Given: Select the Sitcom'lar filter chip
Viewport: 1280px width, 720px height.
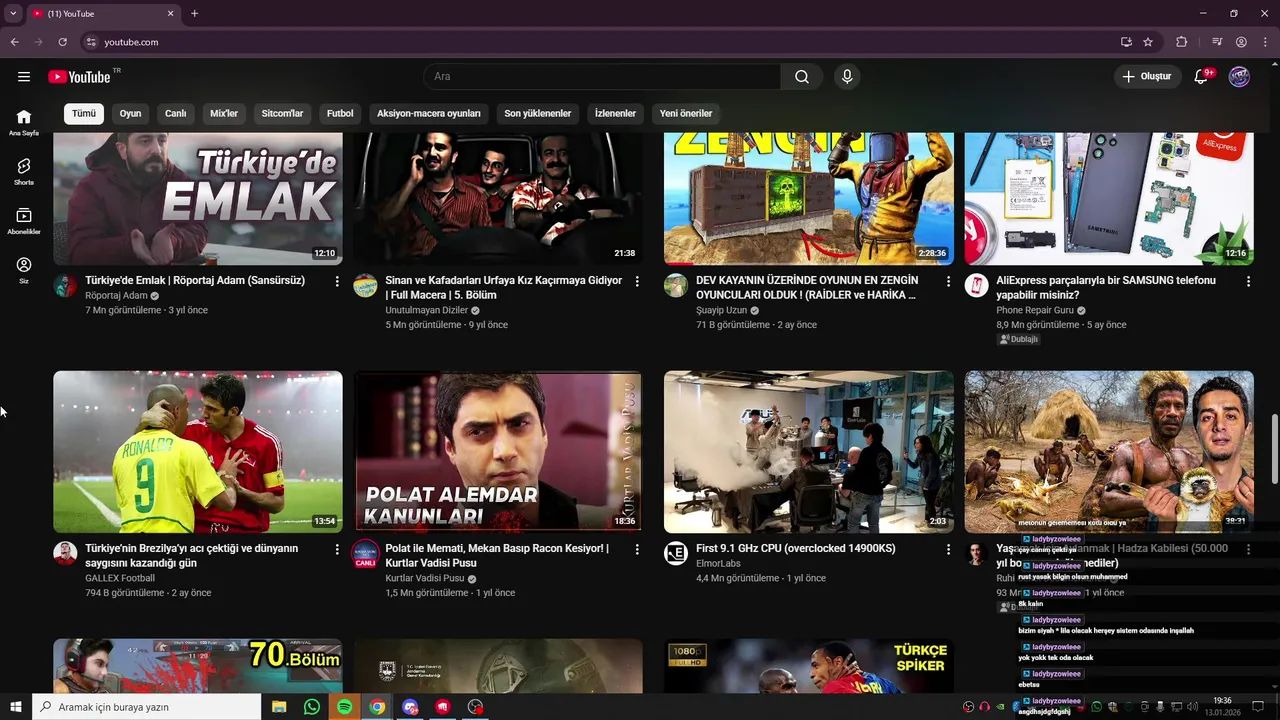Looking at the screenshot, I should click(283, 114).
